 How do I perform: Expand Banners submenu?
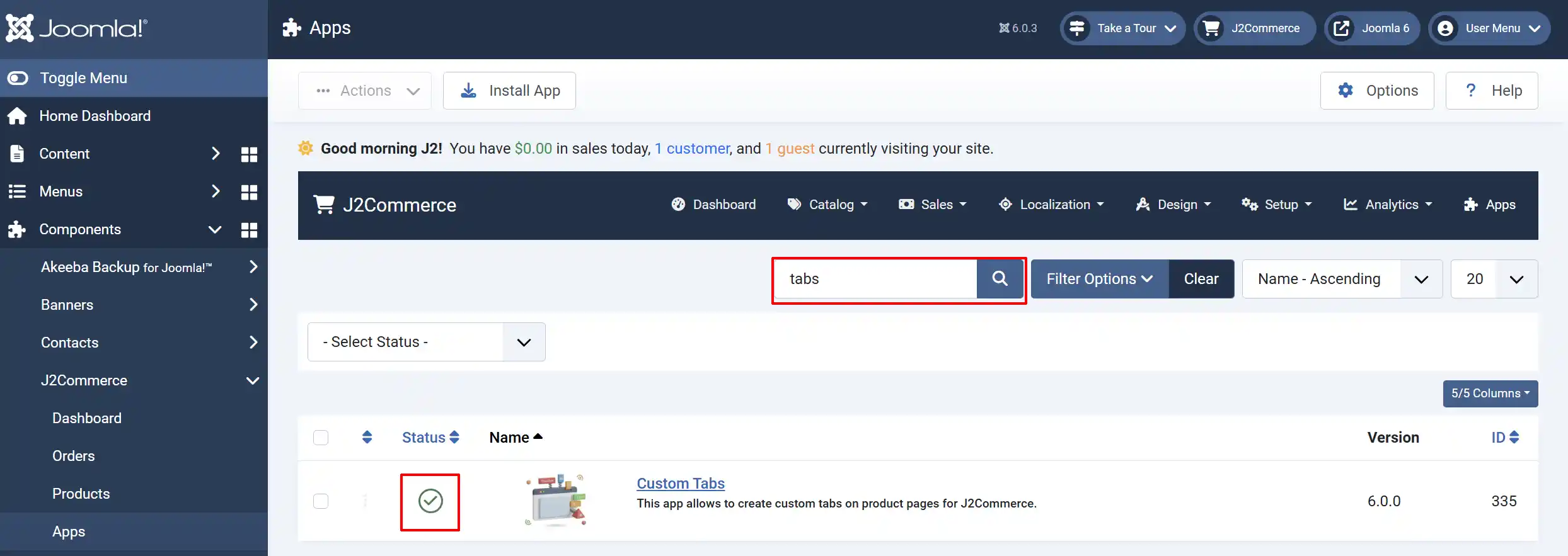tap(253, 305)
